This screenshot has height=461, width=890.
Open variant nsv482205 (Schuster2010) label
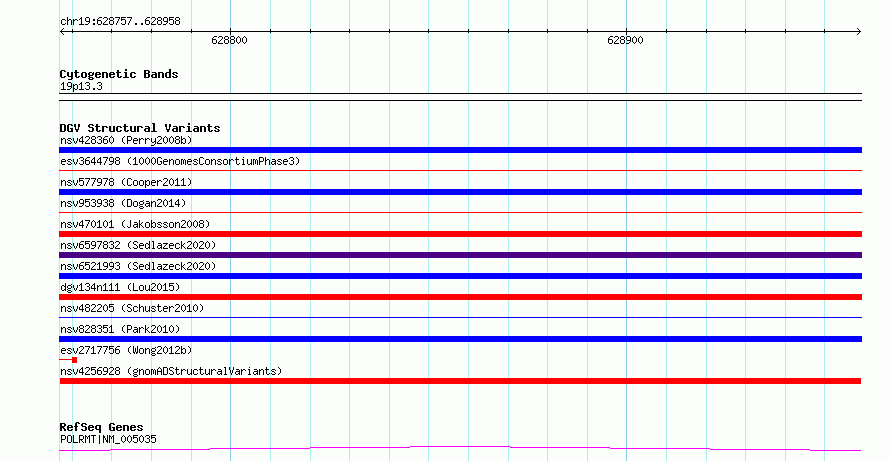point(132,308)
